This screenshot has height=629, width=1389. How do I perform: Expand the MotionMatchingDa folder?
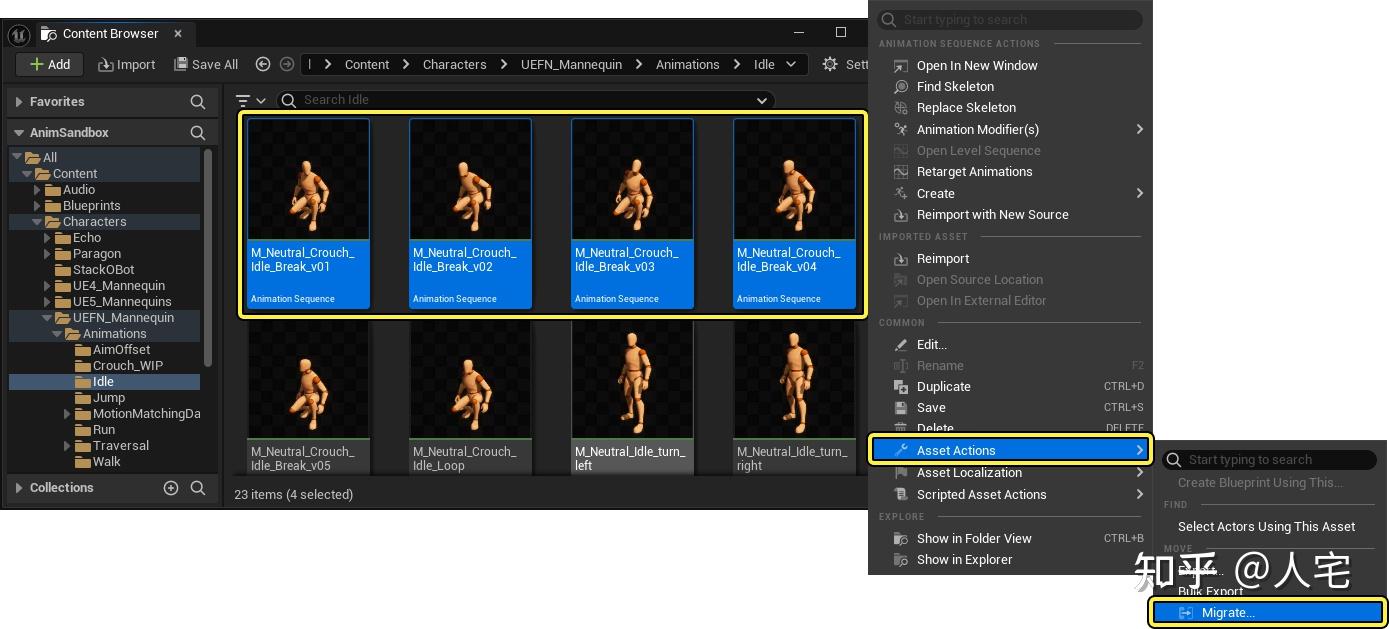tap(68, 414)
